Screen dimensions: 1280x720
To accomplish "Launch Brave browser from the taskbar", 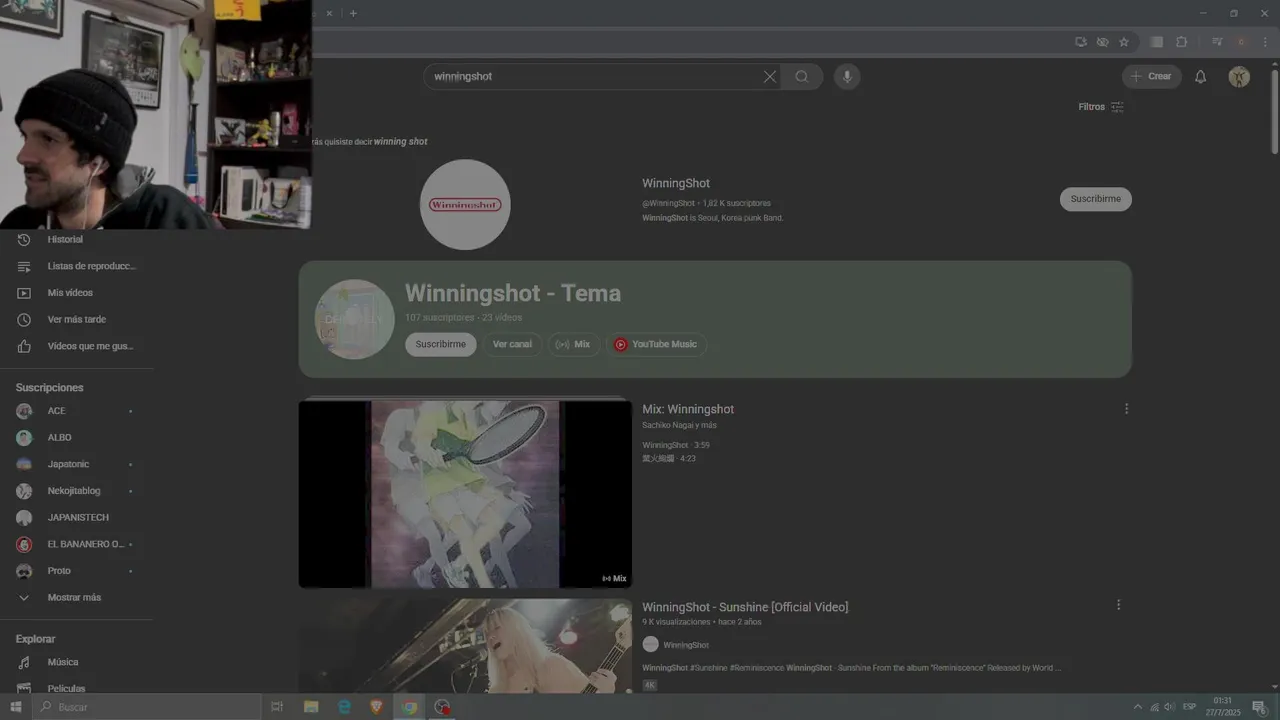I will [x=377, y=707].
